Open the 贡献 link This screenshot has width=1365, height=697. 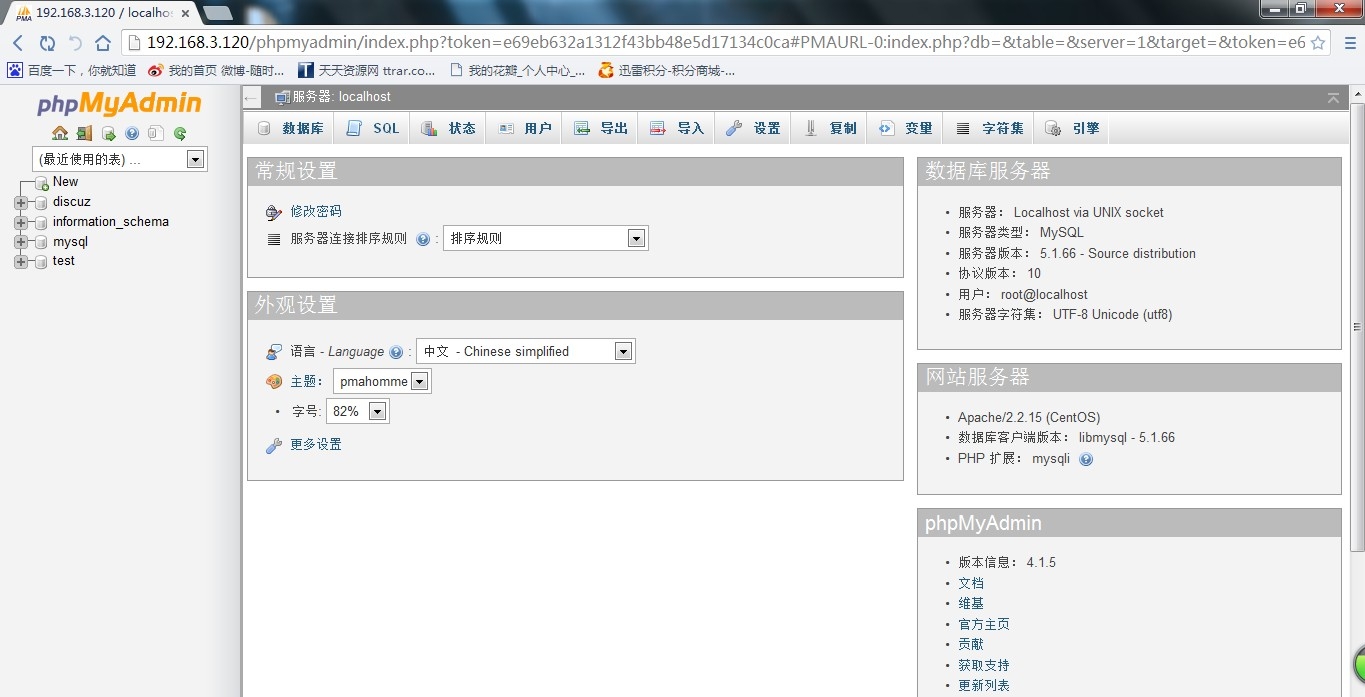[x=971, y=645]
